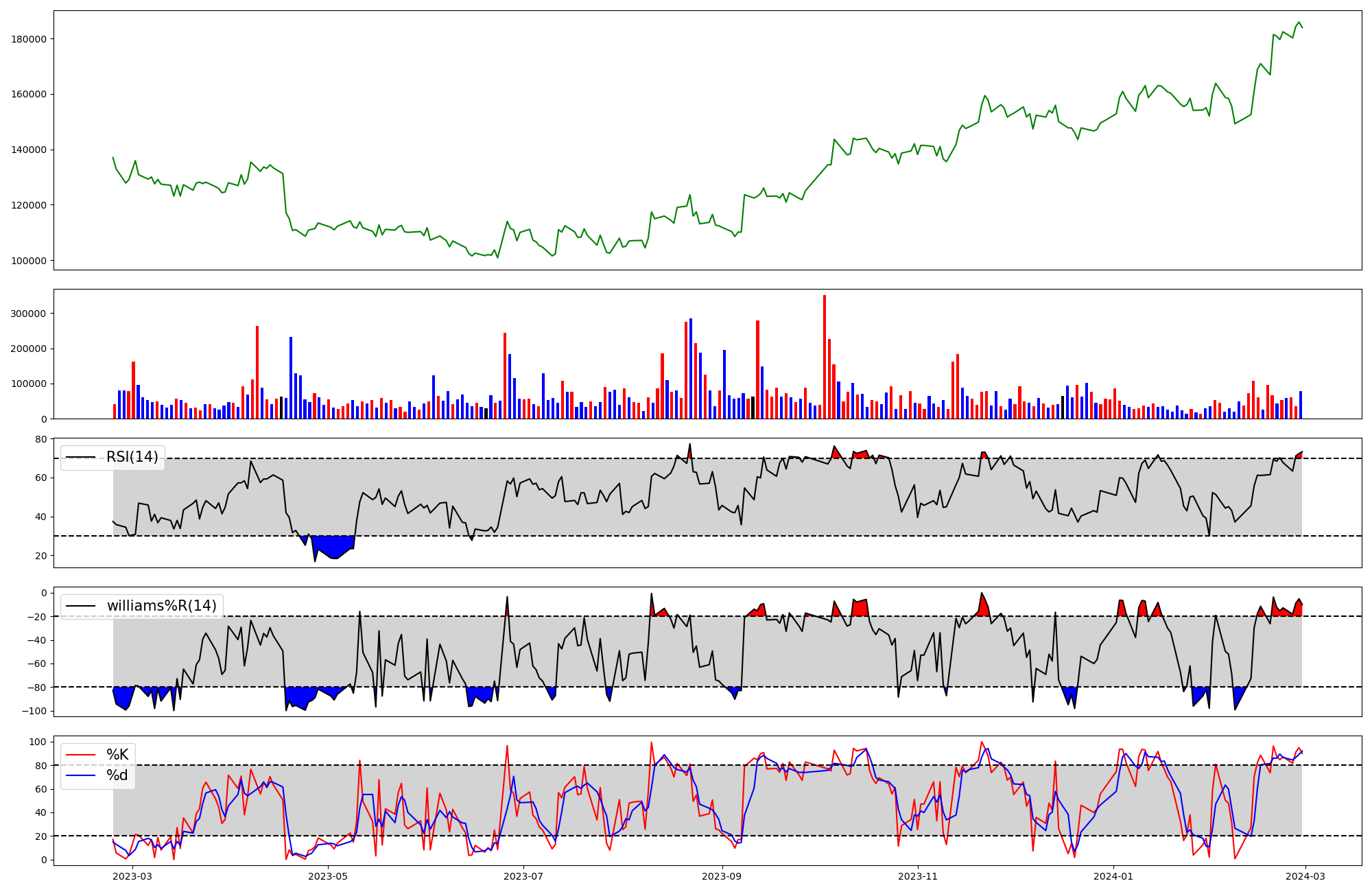Click the peak of the green price line

coord(1299,23)
